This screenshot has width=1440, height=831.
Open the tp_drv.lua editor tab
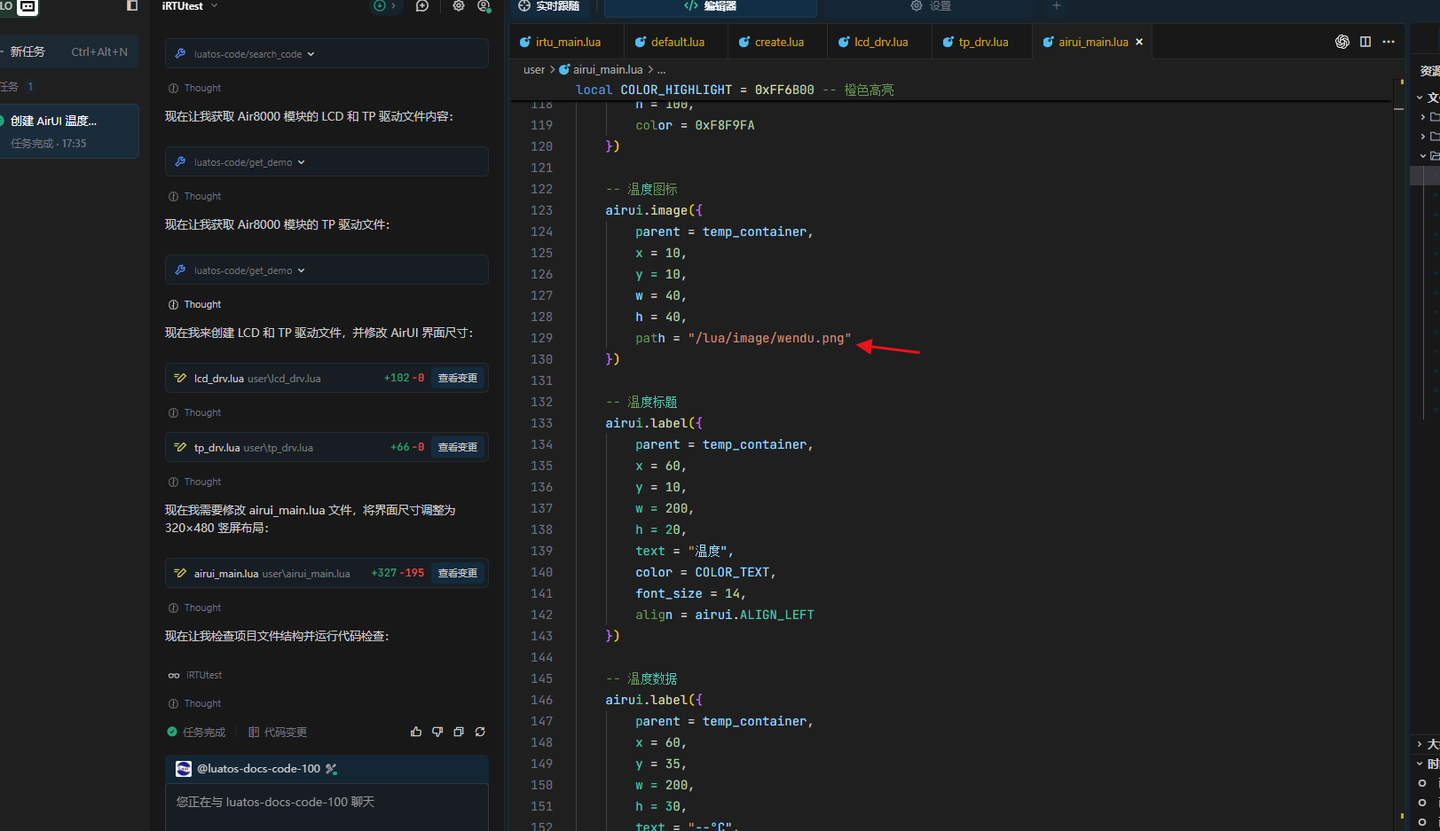coord(983,42)
